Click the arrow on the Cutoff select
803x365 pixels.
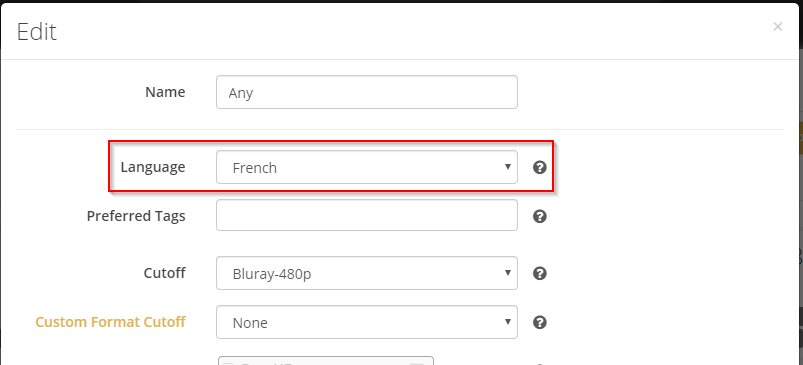tap(508, 272)
